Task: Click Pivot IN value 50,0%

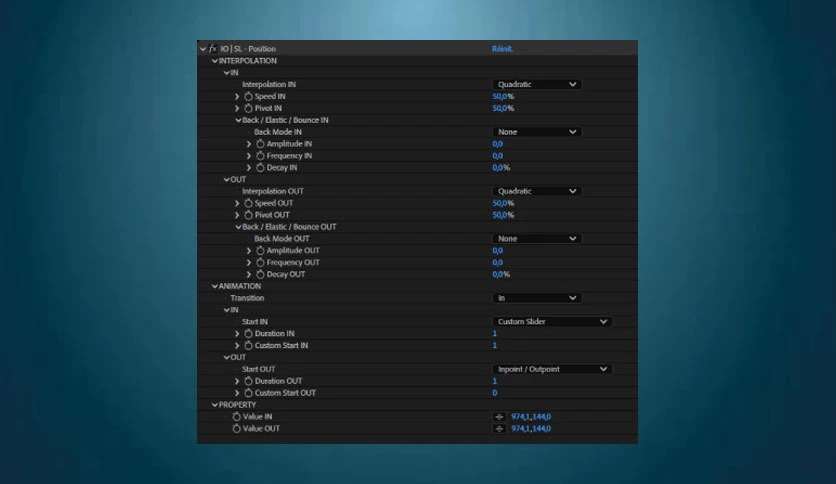Action: click(x=503, y=108)
